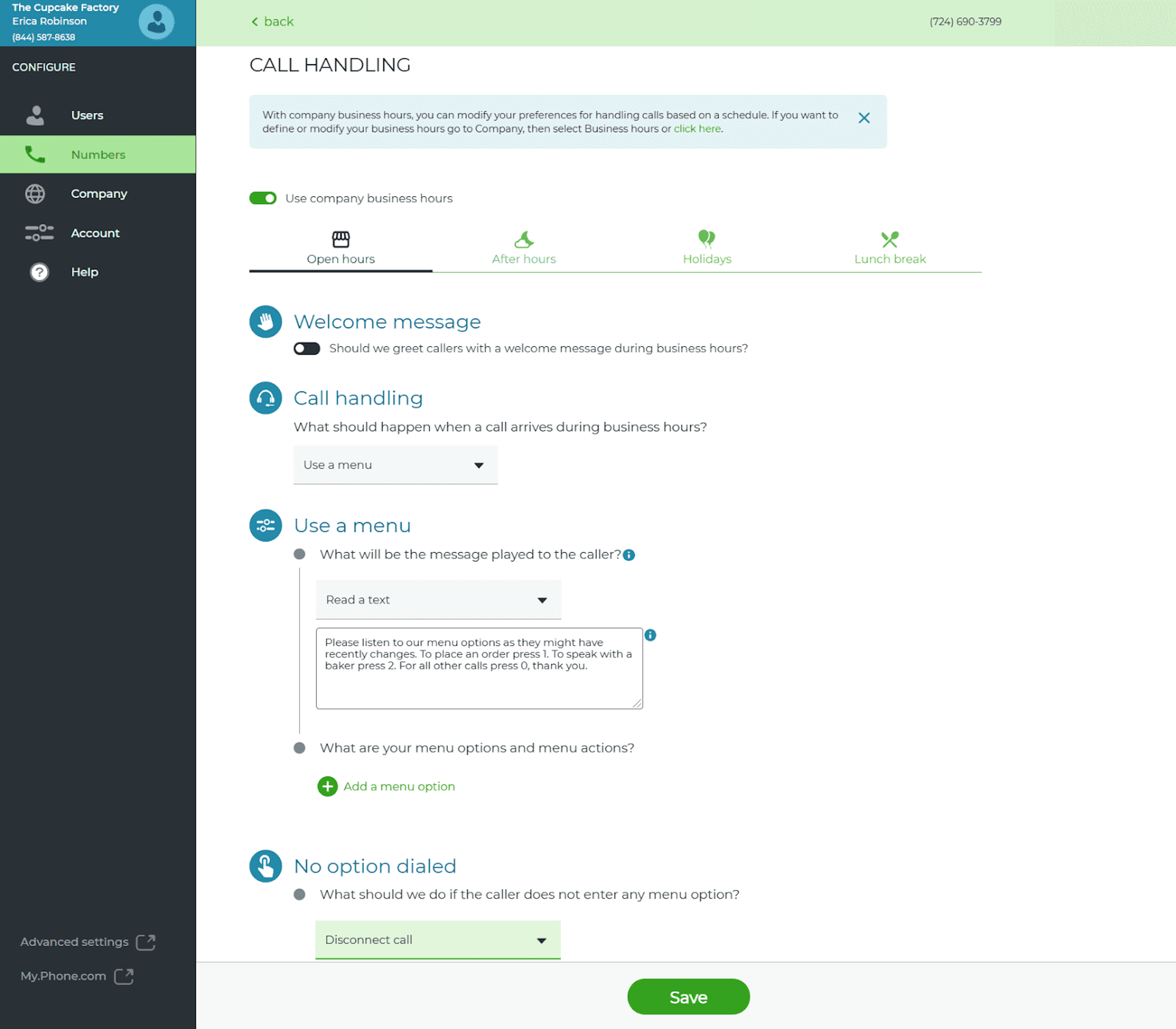1176x1029 pixels.
Task: Click the Account settings icon in sidebar
Action: point(38,232)
